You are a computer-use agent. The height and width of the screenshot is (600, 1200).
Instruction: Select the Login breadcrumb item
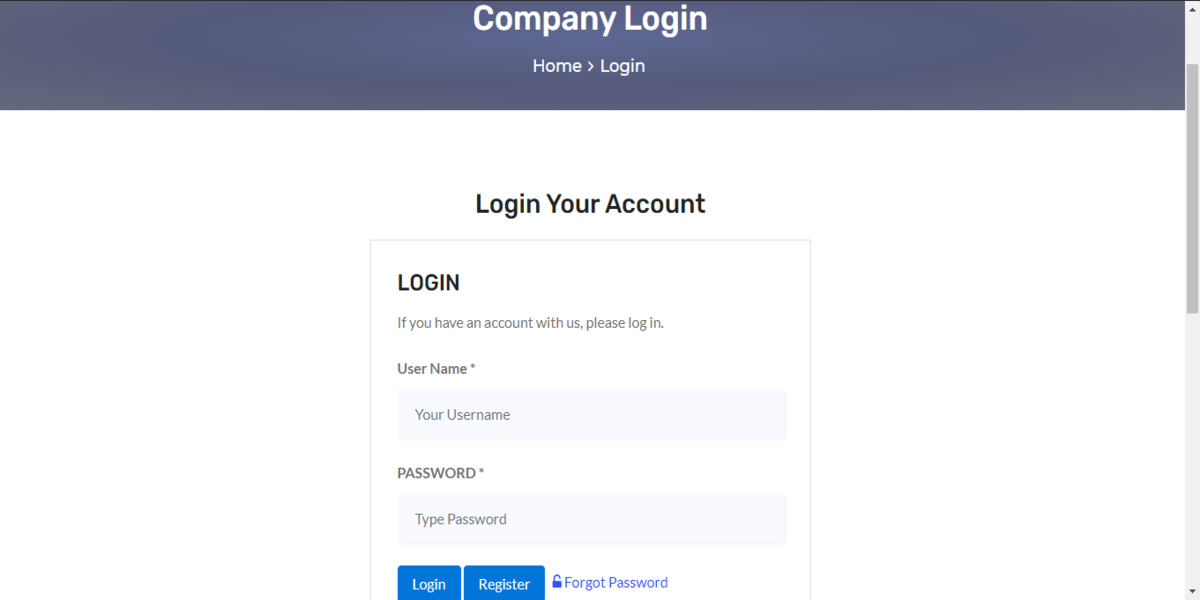tap(622, 66)
